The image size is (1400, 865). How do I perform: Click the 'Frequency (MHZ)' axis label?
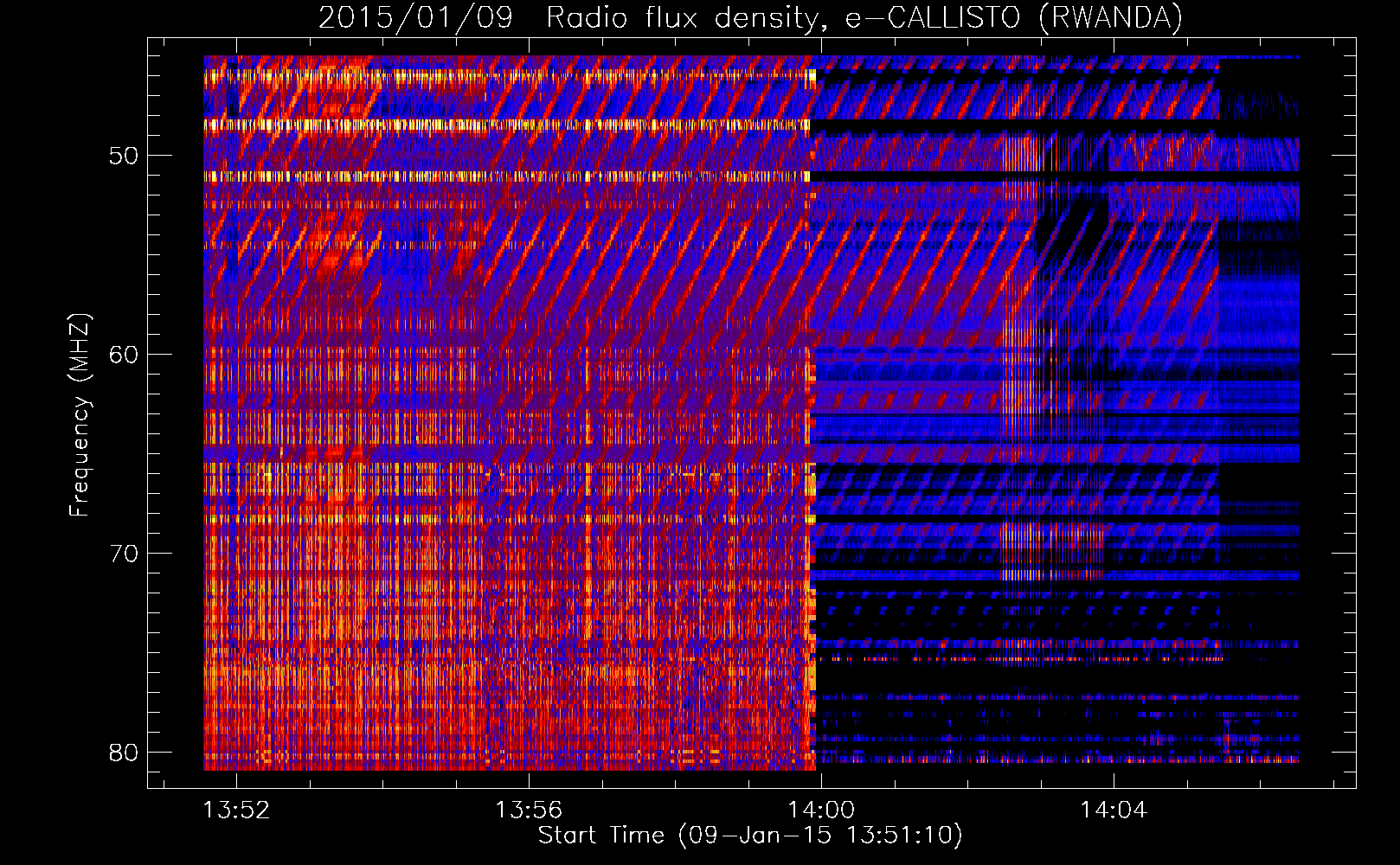79,415
